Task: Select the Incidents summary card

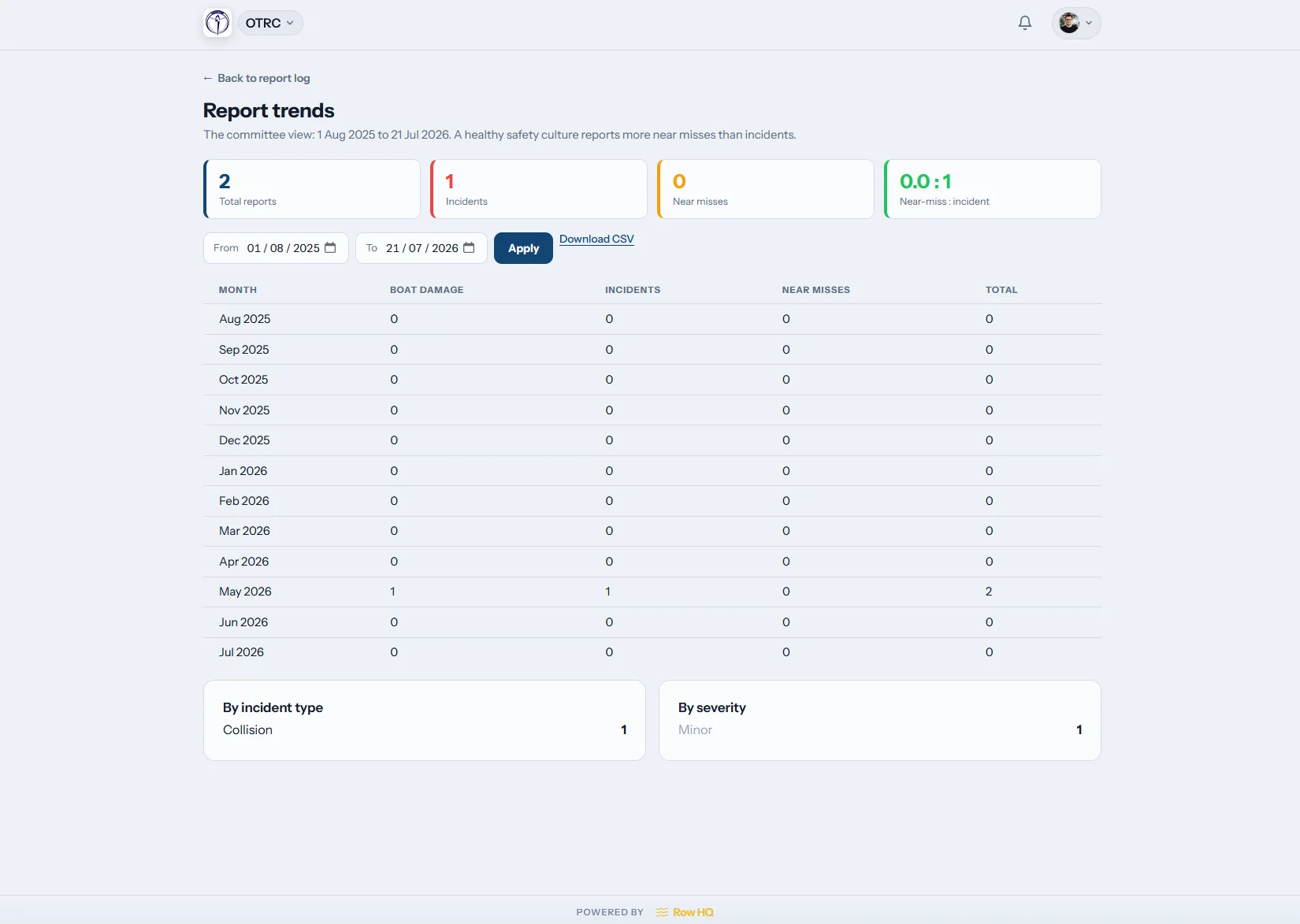Action: 539,189
